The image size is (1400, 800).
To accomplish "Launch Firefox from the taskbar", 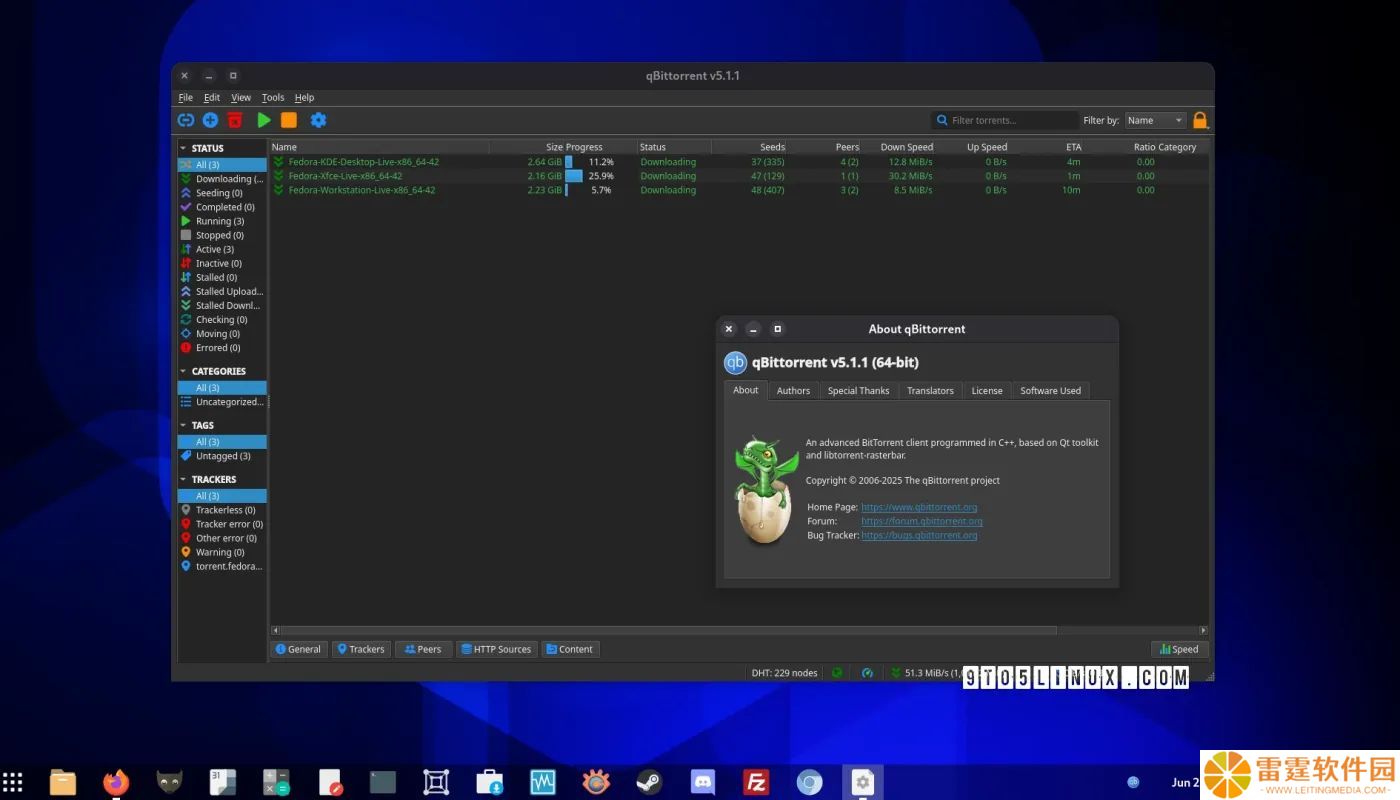I will 116,782.
